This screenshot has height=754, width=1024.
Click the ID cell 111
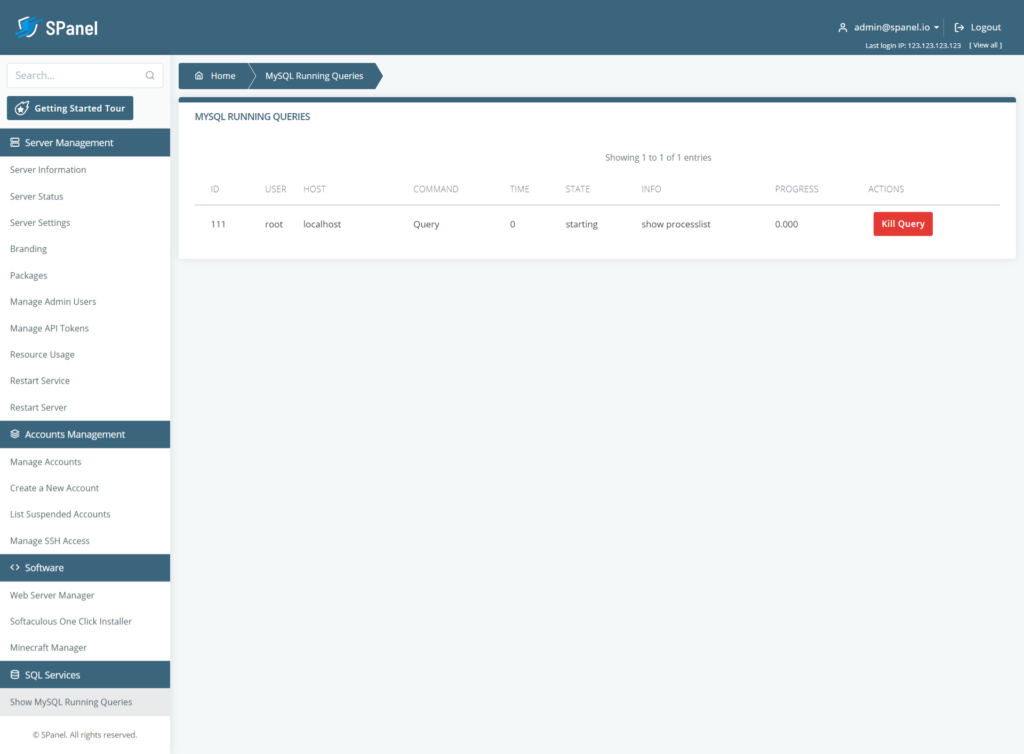tap(218, 224)
